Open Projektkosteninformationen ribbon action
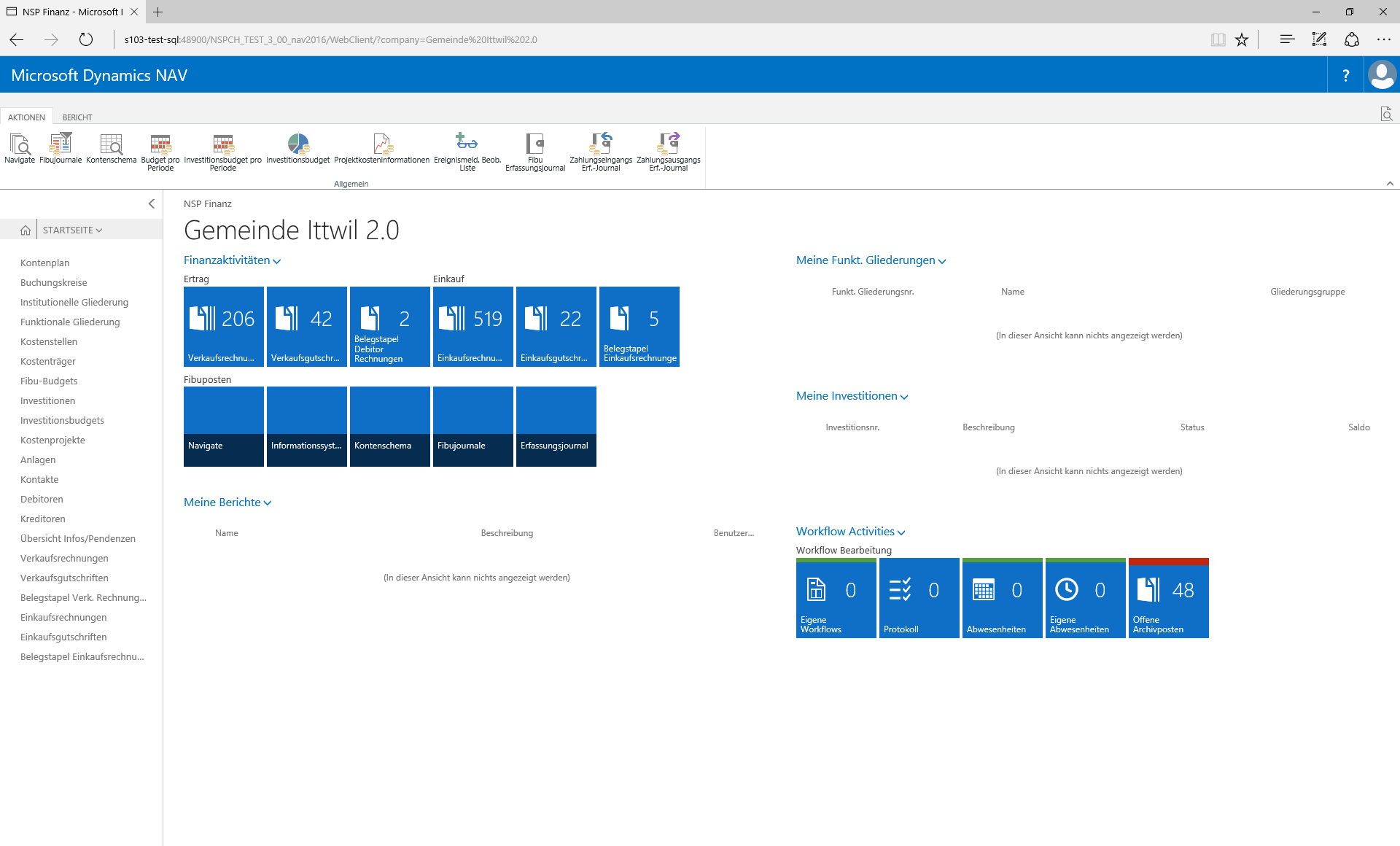This screenshot has width=1400, height=846. click(382, 148)
